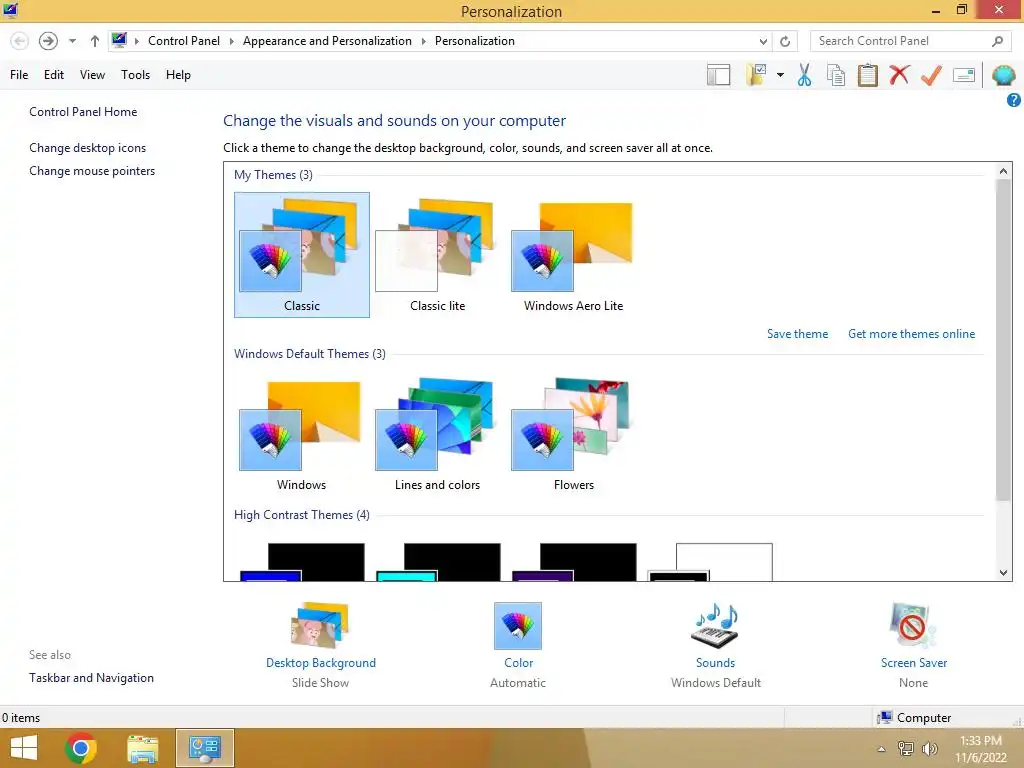
Task: Go back with the Back arrow
Action: click(x=20, y=41)
